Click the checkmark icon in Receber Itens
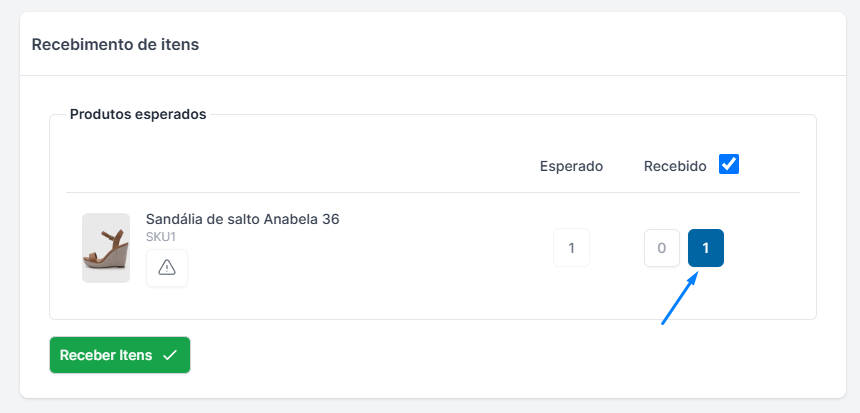The width and height of the screenshot is (860, 413). click(170, 355)
